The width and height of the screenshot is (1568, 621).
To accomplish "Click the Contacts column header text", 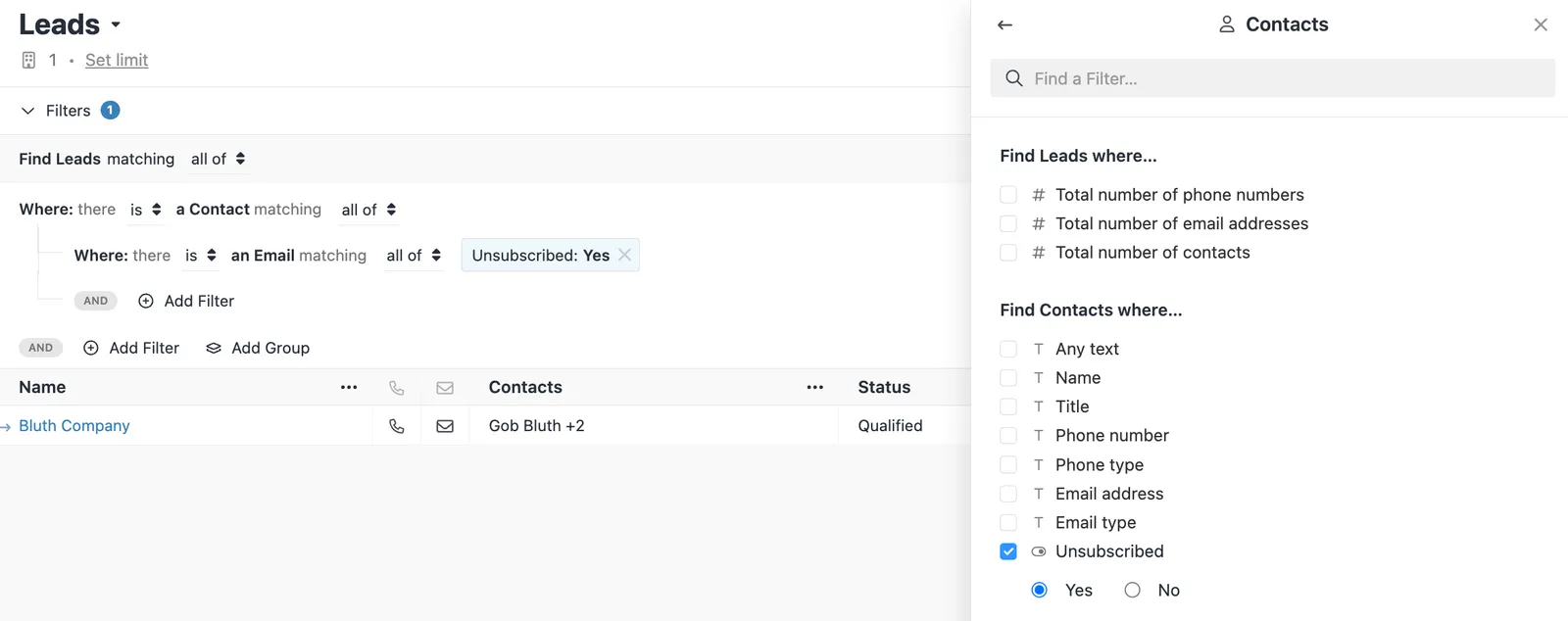I will pyautogui.click(x=525, y=387).
